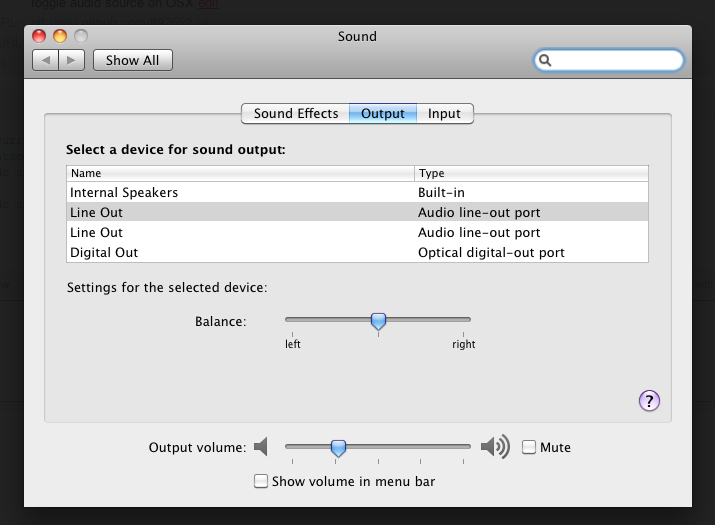Focus the search field
Screen dimensions: 715x525
609,60
